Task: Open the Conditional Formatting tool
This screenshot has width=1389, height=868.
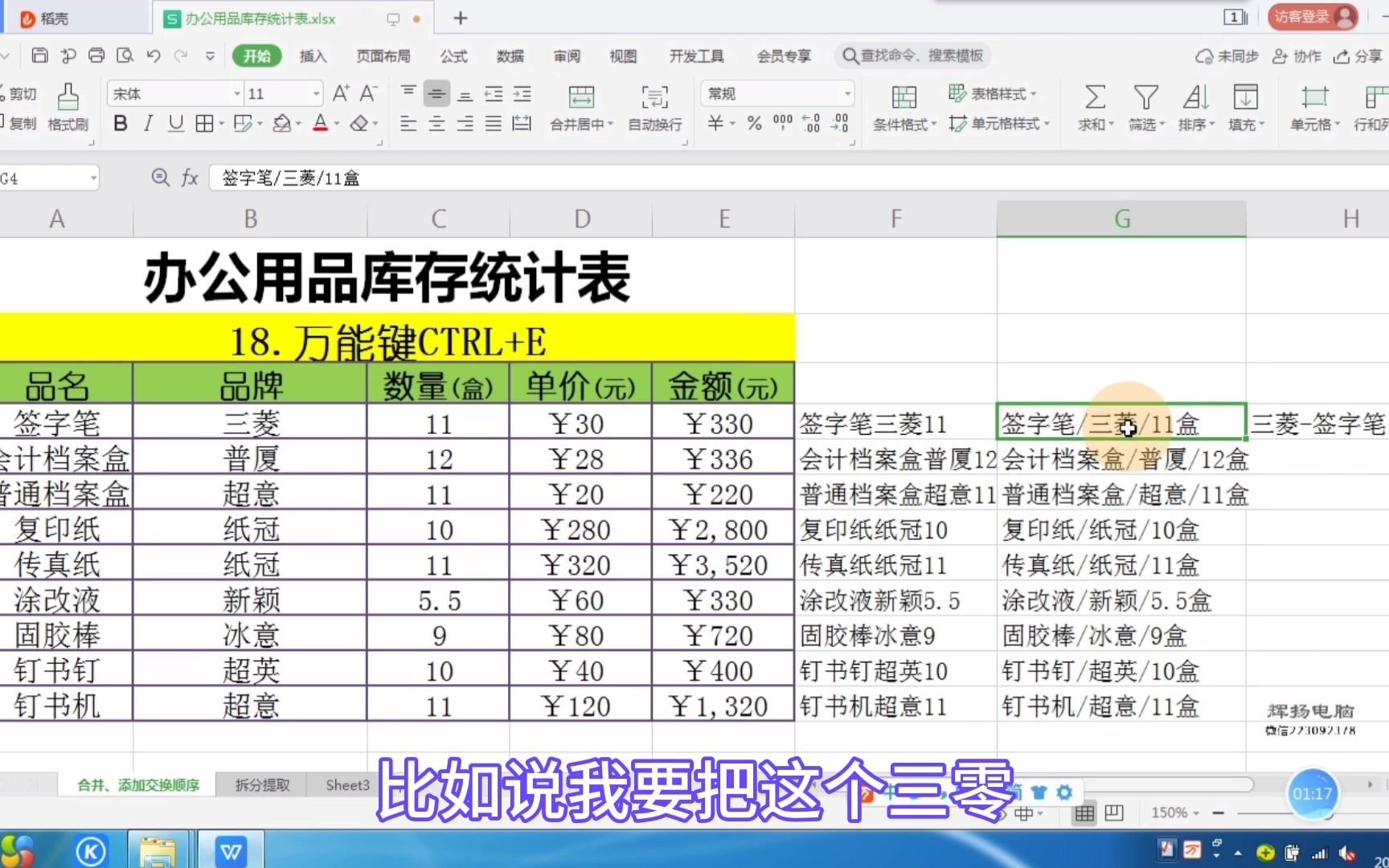Action: pos(903,107)
